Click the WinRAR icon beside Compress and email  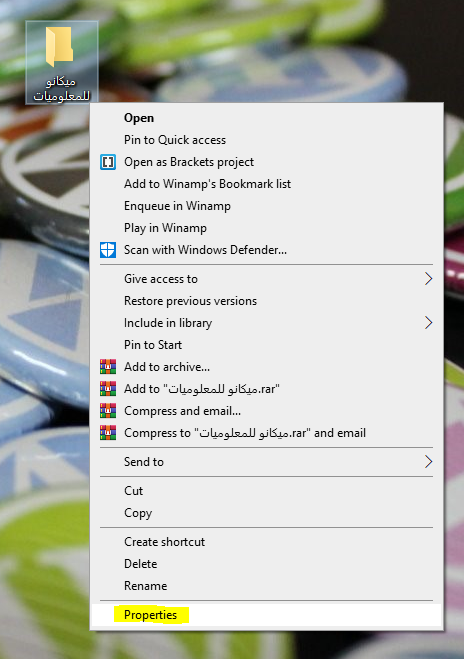click(108, 411)
